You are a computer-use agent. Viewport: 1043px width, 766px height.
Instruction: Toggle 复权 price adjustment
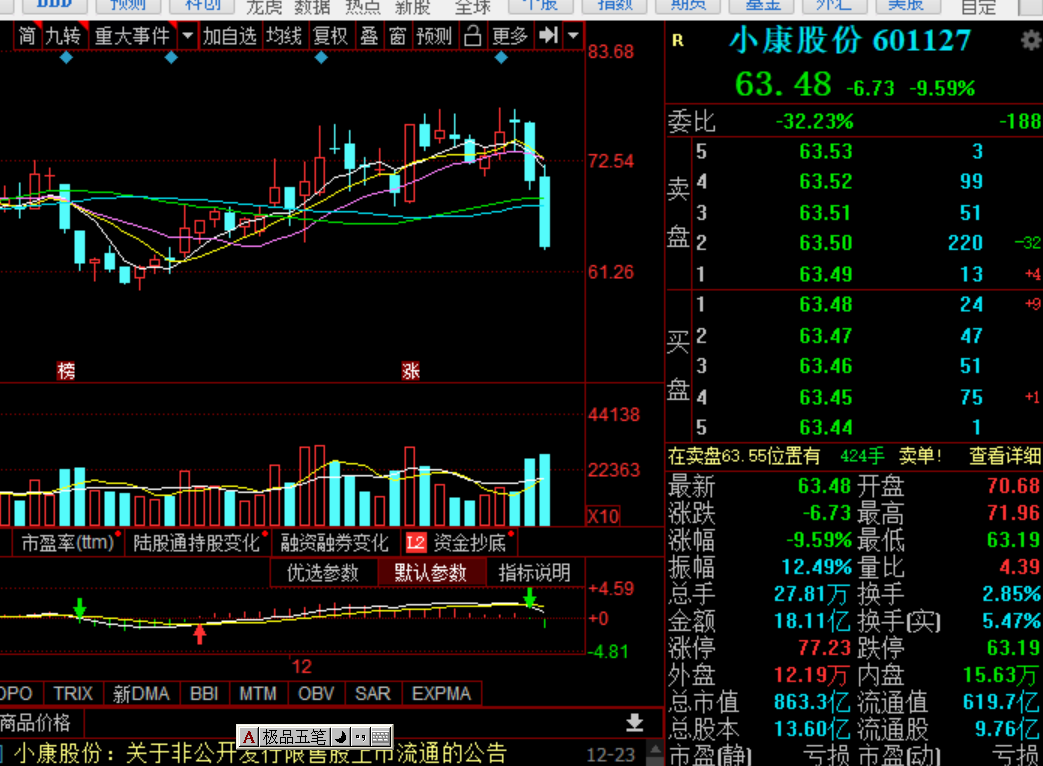(331, 35)
